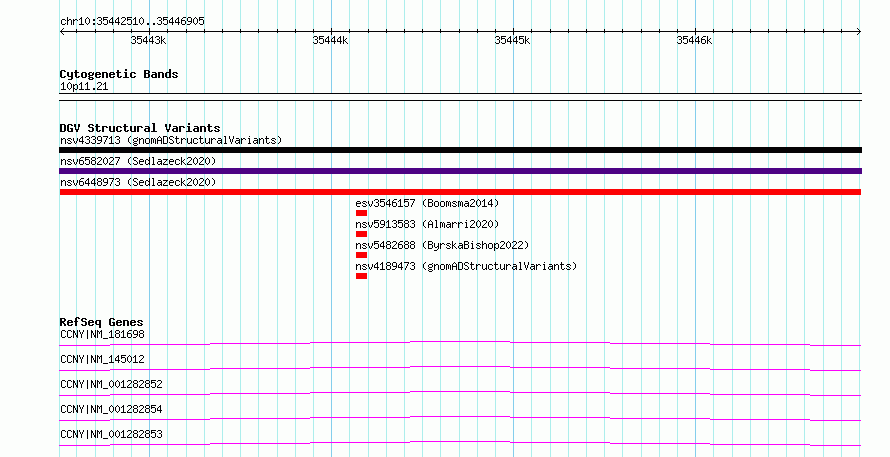The height and width of the screenshot is (457, 890).
Task: Click the small red esv3546157 variant block
Action: pos(362,213)
